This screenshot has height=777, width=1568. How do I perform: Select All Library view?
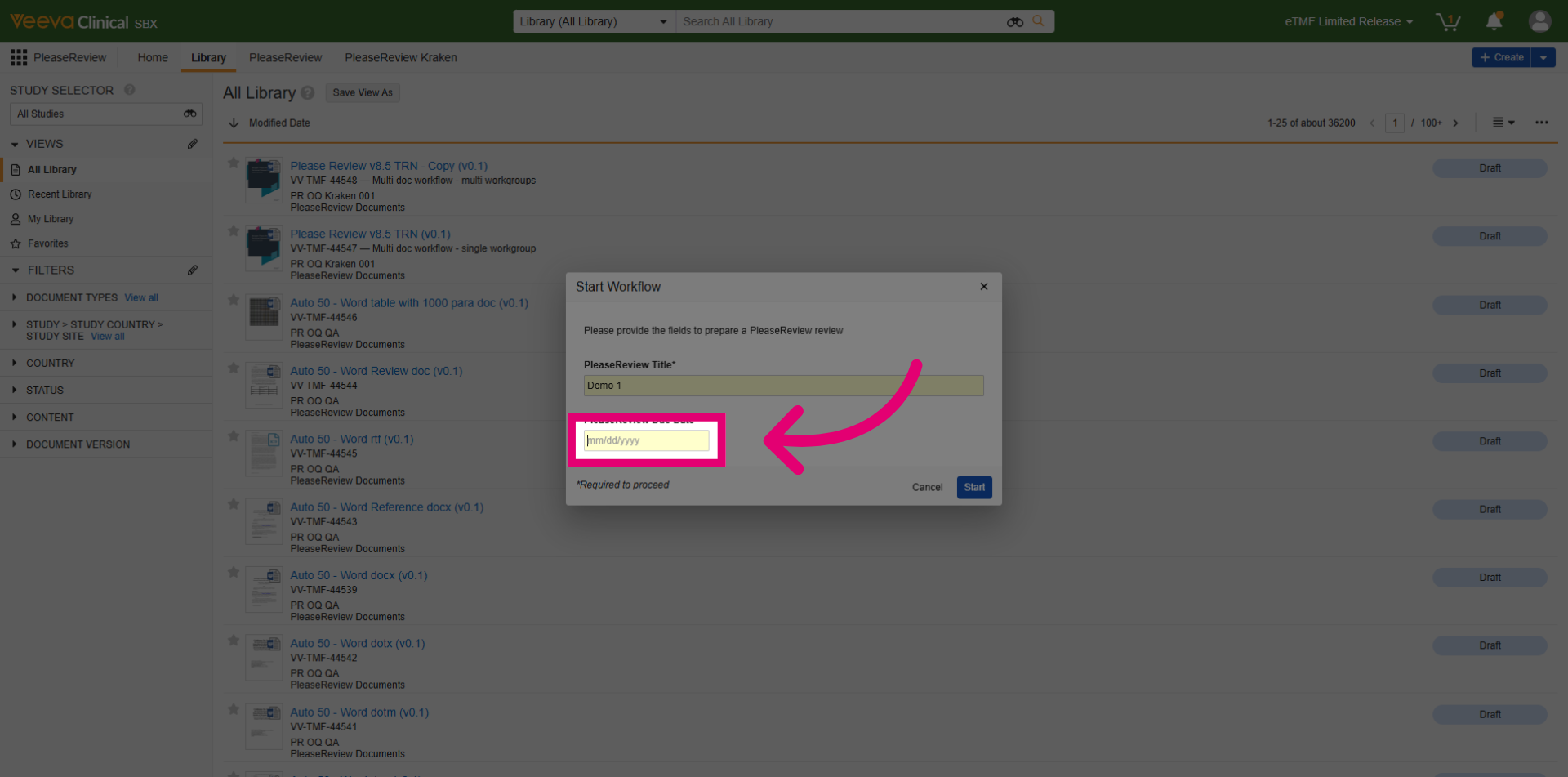point(52,170)
